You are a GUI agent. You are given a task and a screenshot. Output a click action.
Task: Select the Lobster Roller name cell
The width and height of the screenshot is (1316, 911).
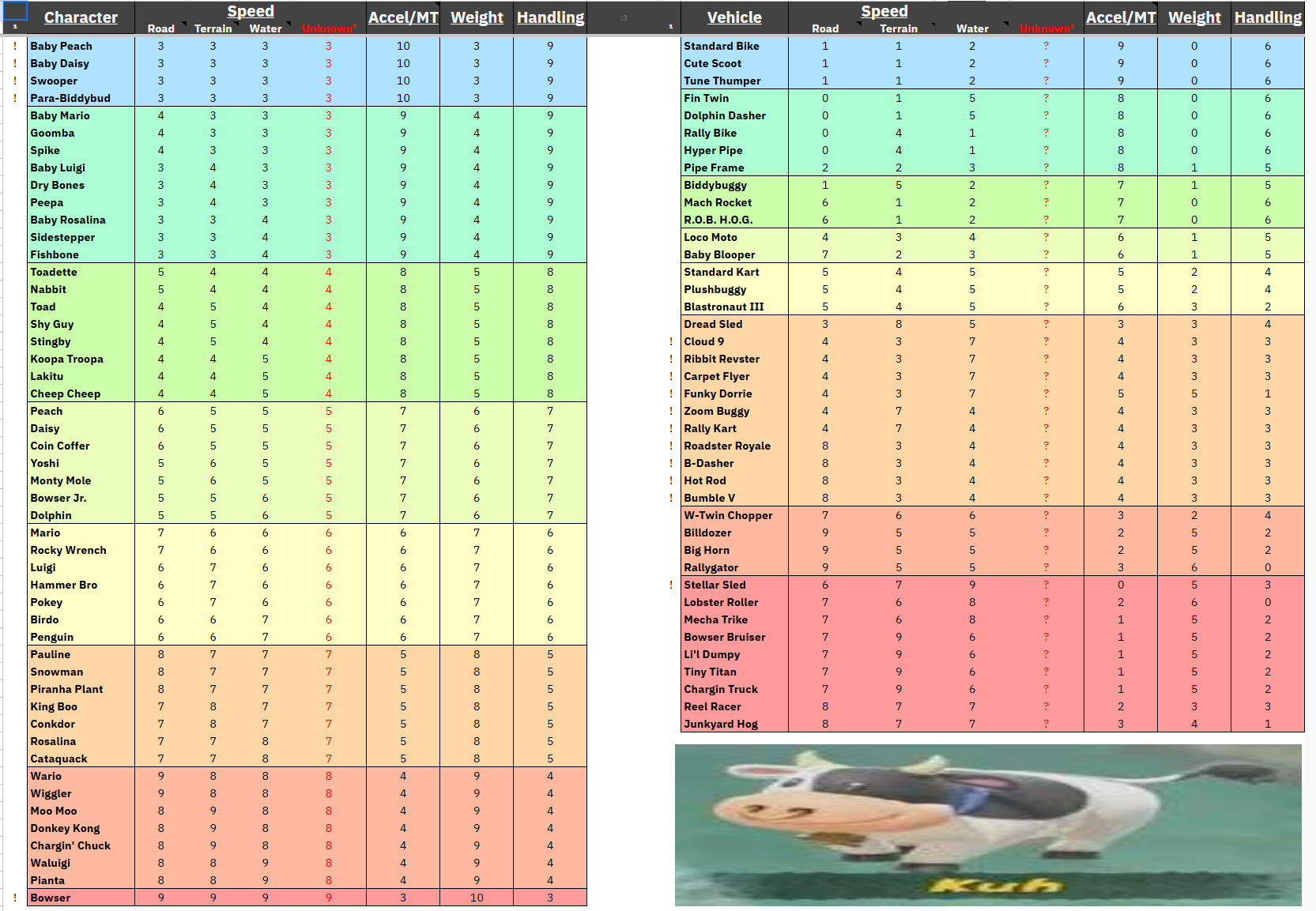tap(734, 602)
